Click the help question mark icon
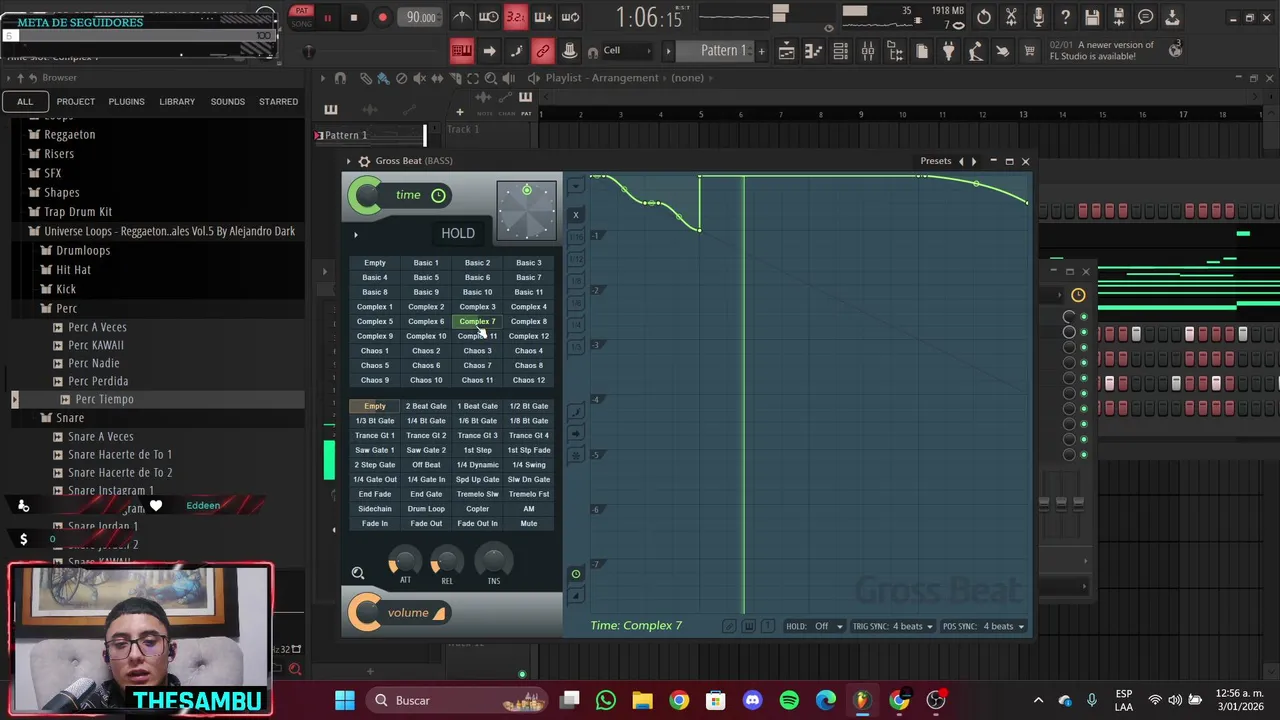This screenshot has width=1280, height=720. 1065,17
